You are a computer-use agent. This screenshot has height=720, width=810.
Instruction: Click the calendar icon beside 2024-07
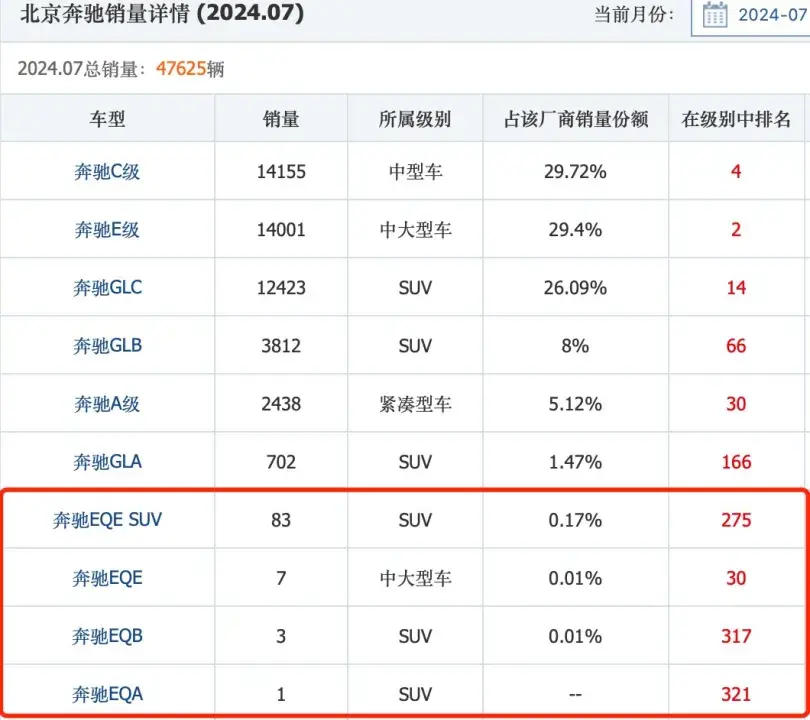715,14
